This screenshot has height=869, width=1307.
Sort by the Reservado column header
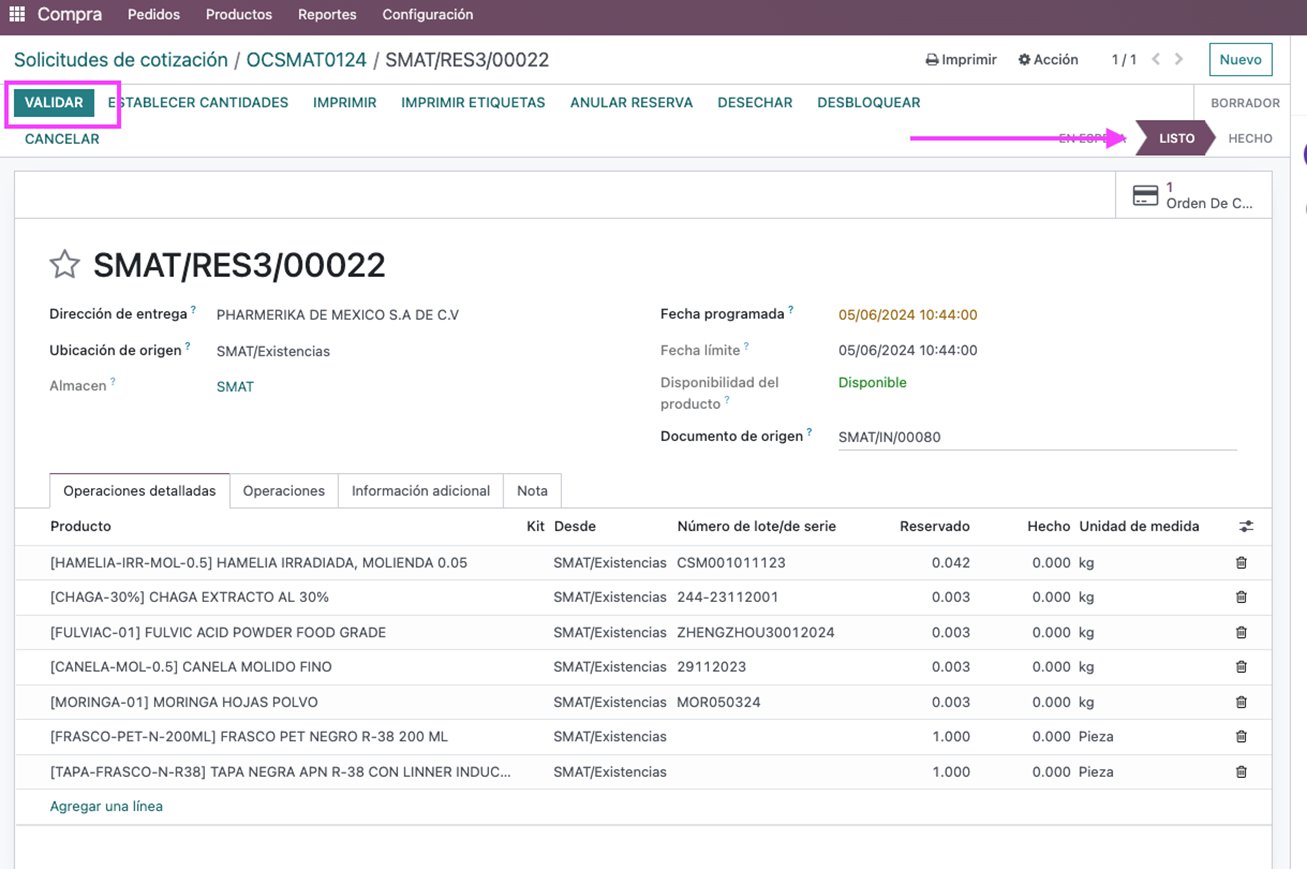pos(934,526)
